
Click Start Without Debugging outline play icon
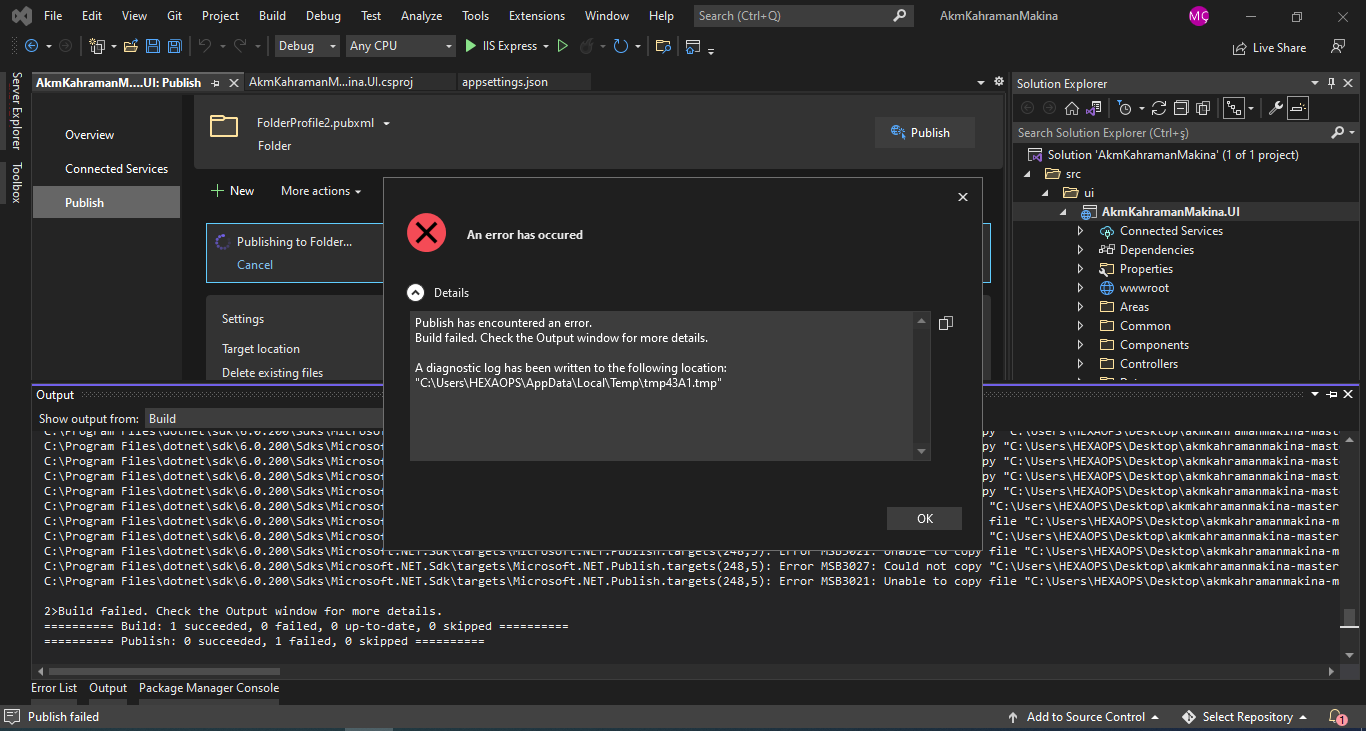coord(562,46)
